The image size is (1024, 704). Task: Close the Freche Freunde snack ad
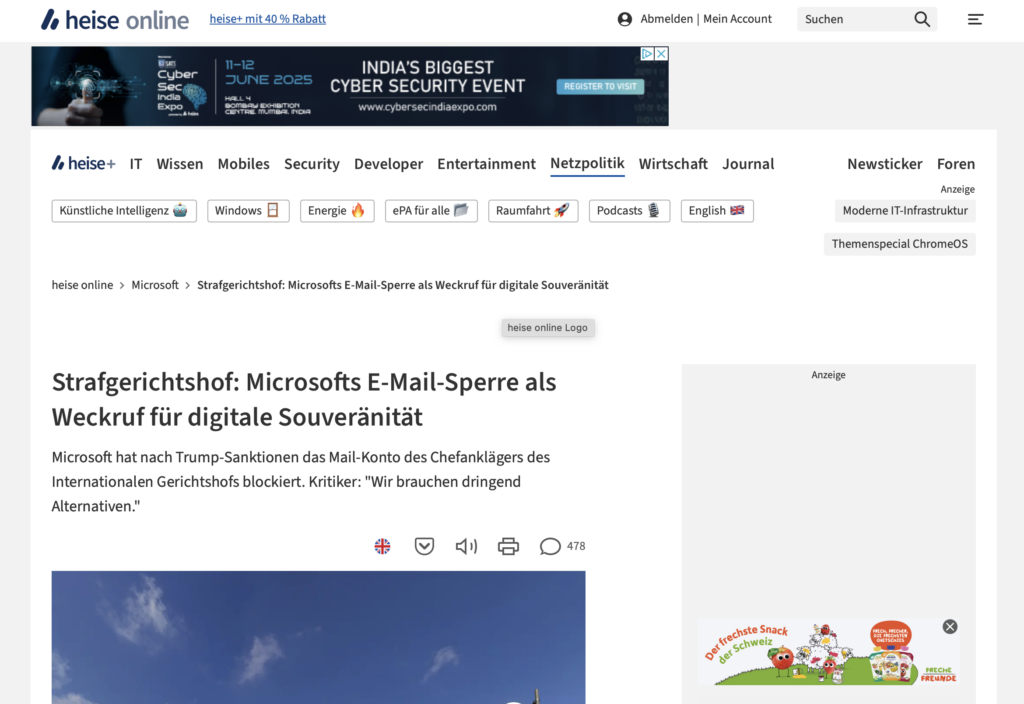[950, 627]
